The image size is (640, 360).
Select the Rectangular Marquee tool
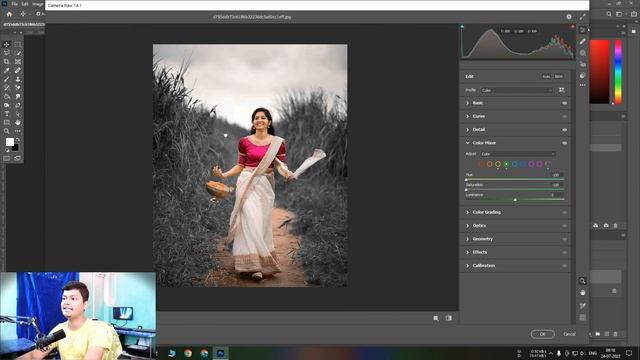click(x=18, y=44)
